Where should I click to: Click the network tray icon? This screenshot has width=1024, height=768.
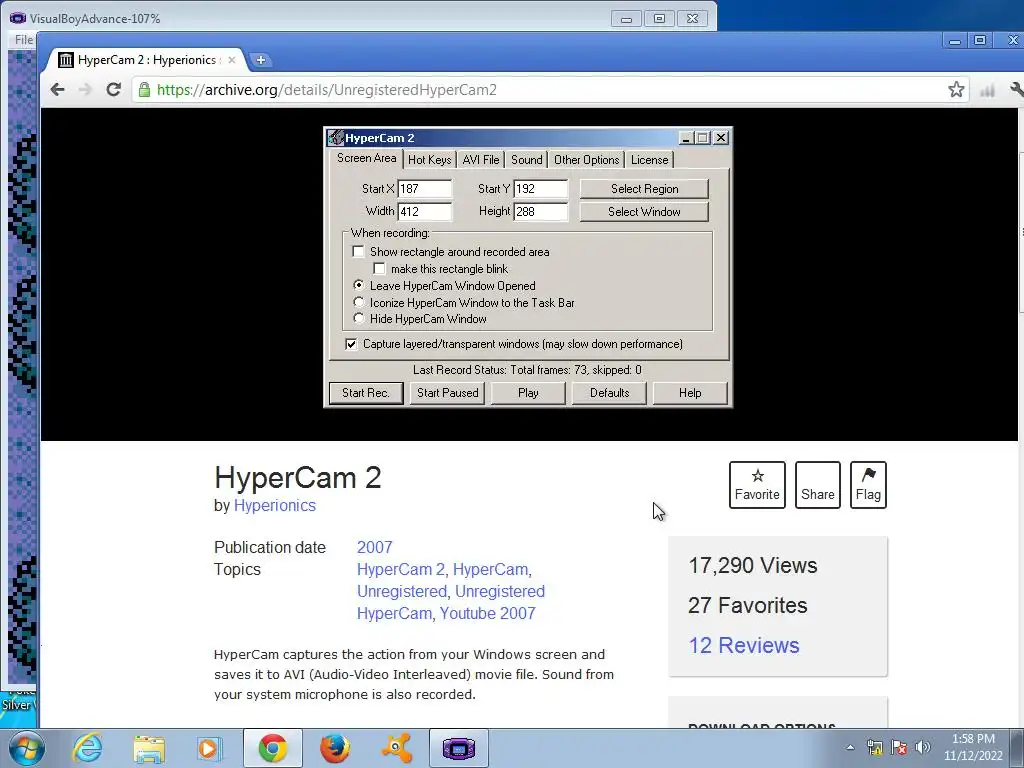874,747
